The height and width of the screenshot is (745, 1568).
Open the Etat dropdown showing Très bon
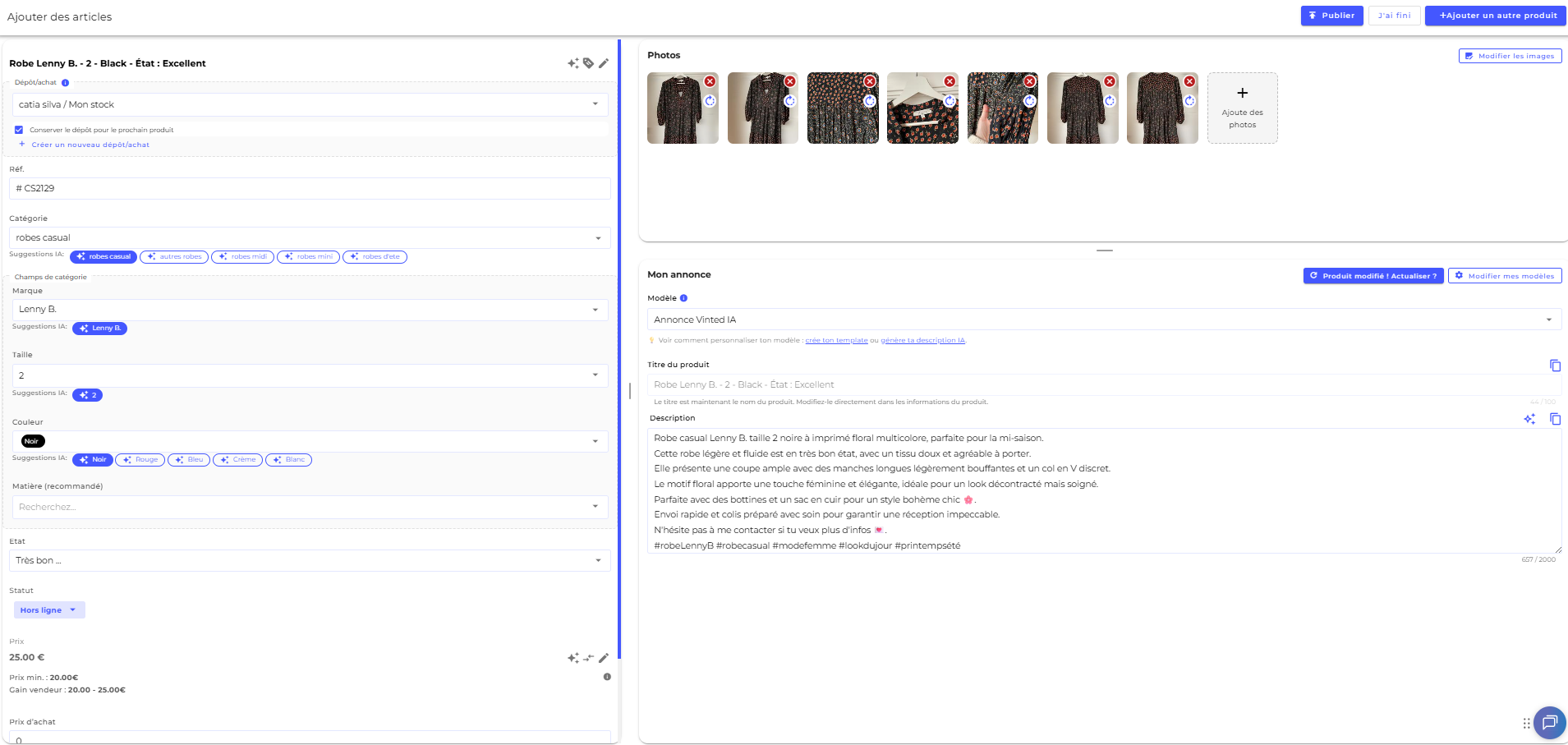310,560
